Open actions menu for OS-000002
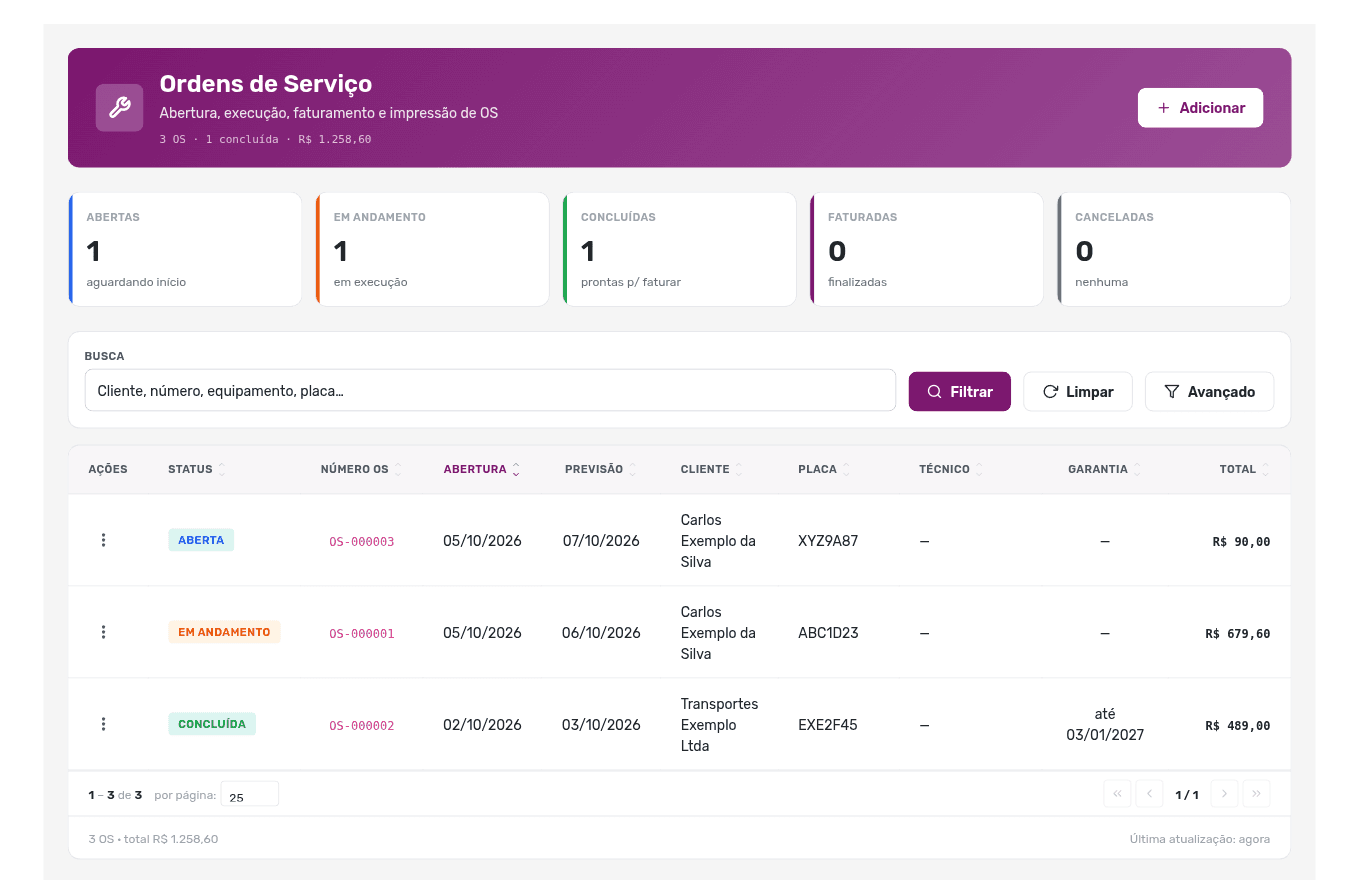Viewport: 1360px width, 880px height. pyautogui.click(x=103, y=724)
